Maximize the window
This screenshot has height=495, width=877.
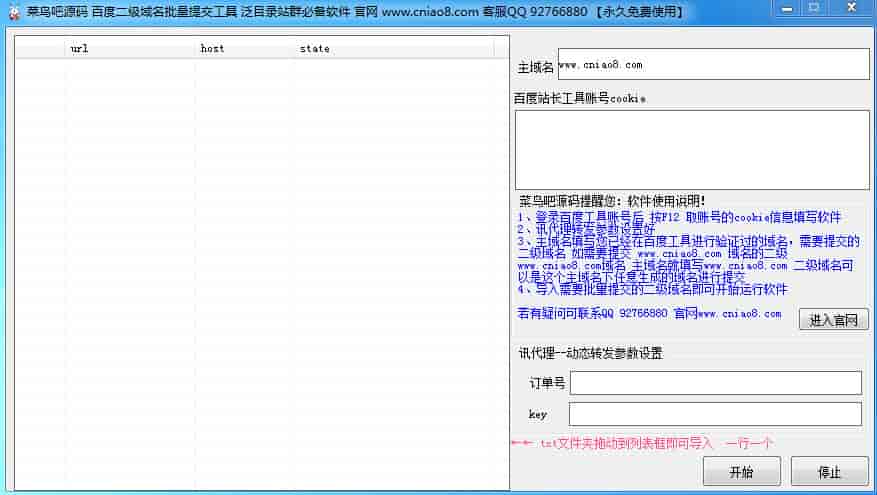[x=814, y=9]
